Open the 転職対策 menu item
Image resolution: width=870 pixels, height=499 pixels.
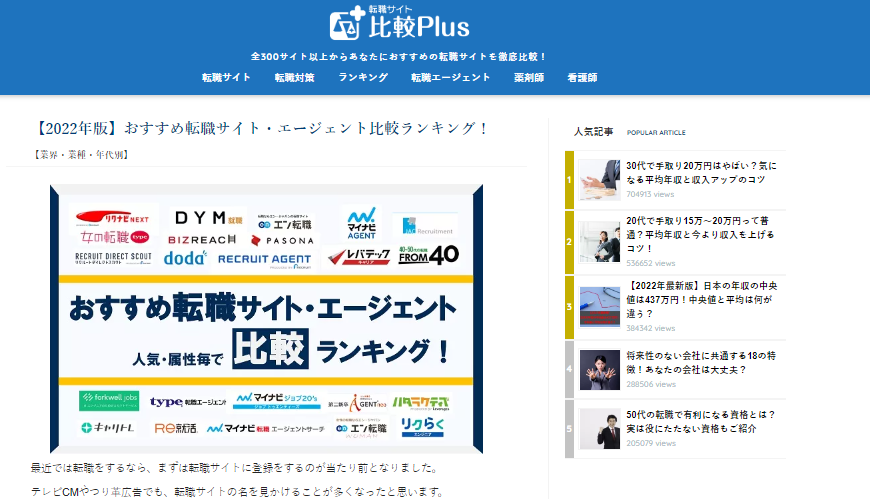pyautogui.click(x=295, y=78)
